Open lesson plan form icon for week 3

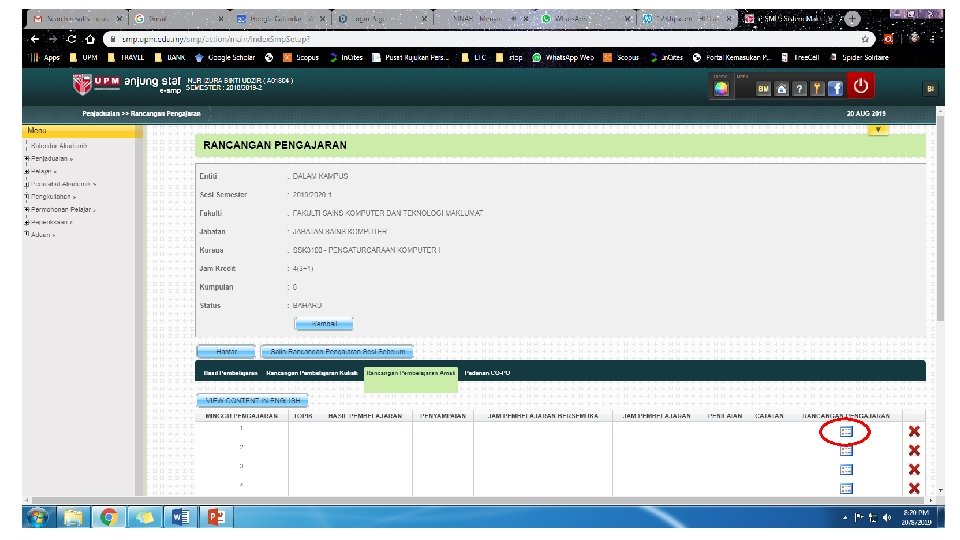coord(846,470)
